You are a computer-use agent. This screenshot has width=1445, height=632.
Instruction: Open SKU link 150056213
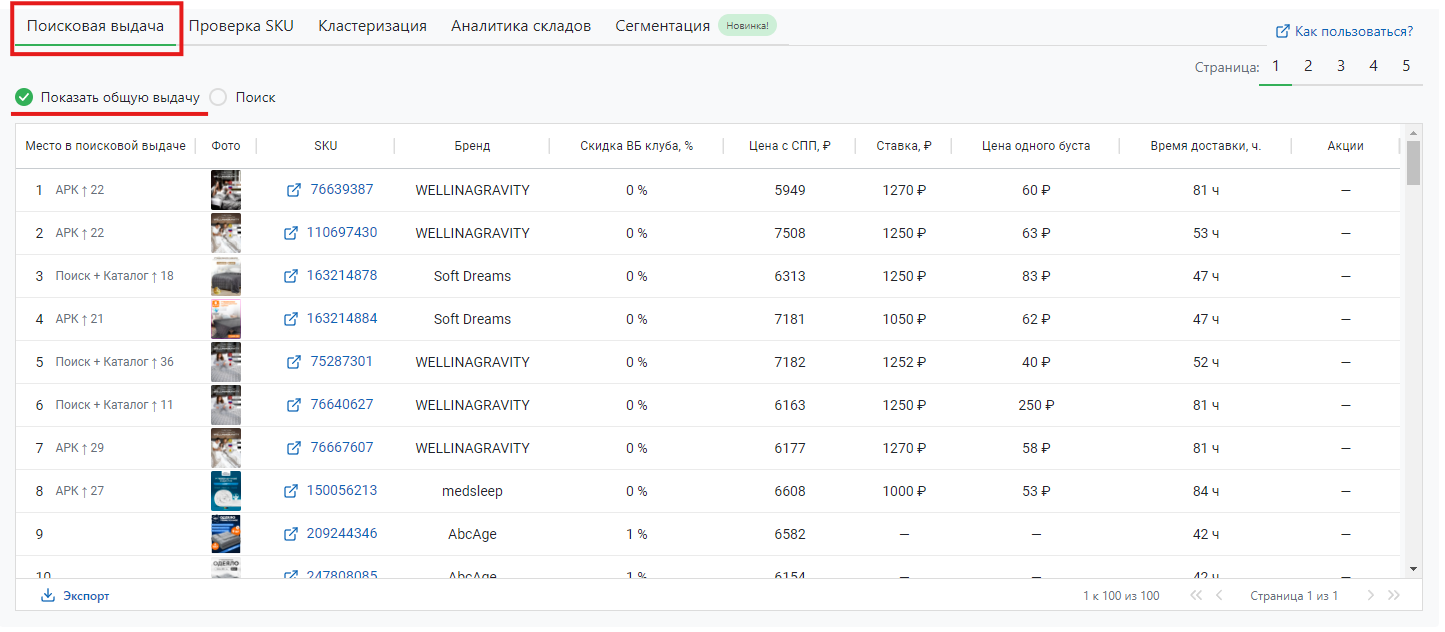[342, 491]
